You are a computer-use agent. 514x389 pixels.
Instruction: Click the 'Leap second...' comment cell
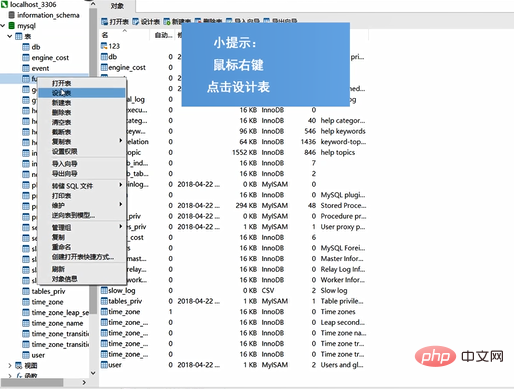(x=343, y=322)
